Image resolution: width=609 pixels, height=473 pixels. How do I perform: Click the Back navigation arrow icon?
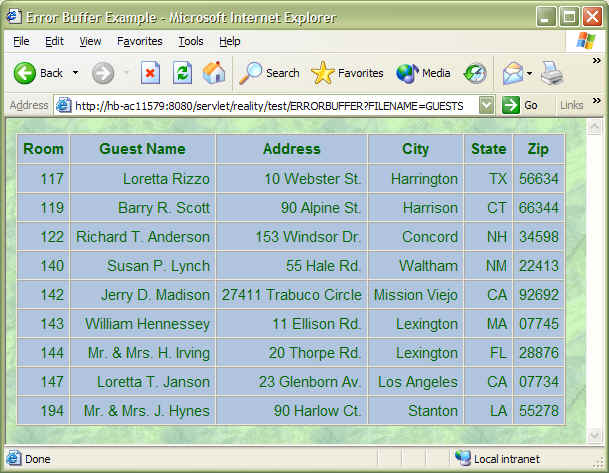(x=25, y=73)
